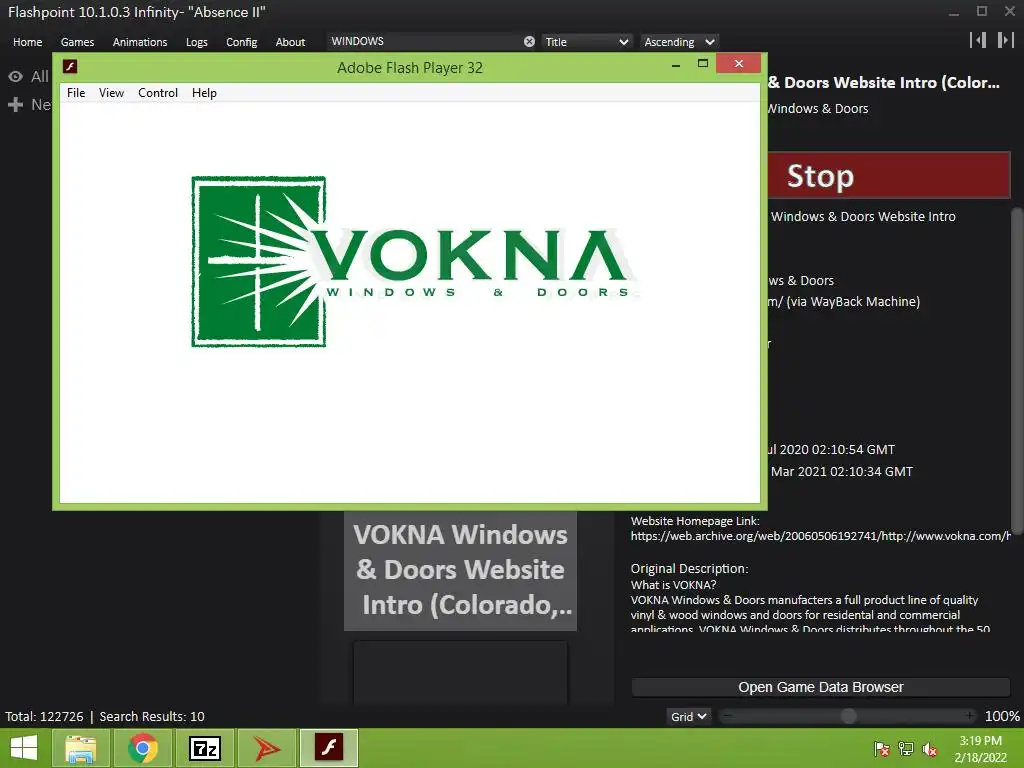Screen dimensions: 1024x768
Task: Click the Action Center flag tray icon
Action: pos(882,749)
